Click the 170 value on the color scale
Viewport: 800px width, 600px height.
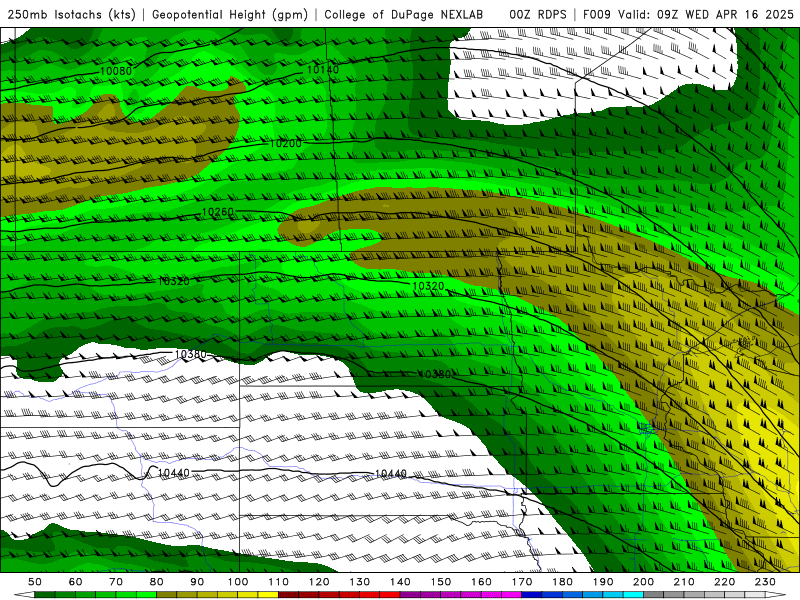[522, 582]
